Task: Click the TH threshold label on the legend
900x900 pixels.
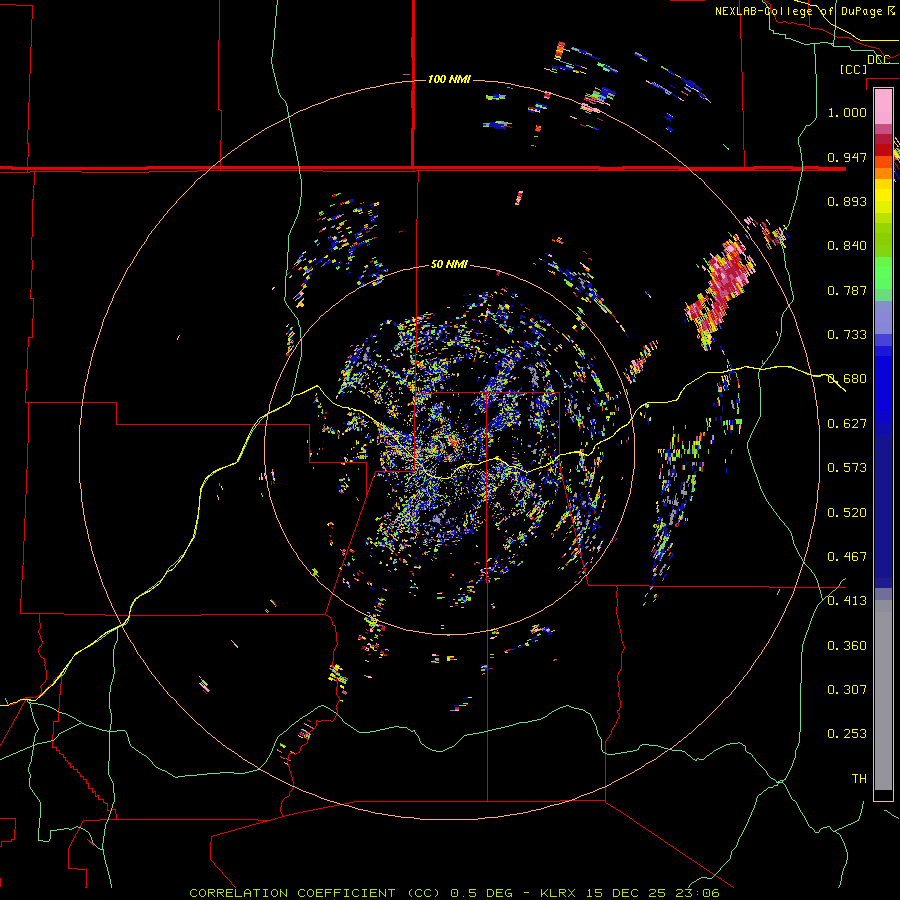Action: (x=859, y=779)
